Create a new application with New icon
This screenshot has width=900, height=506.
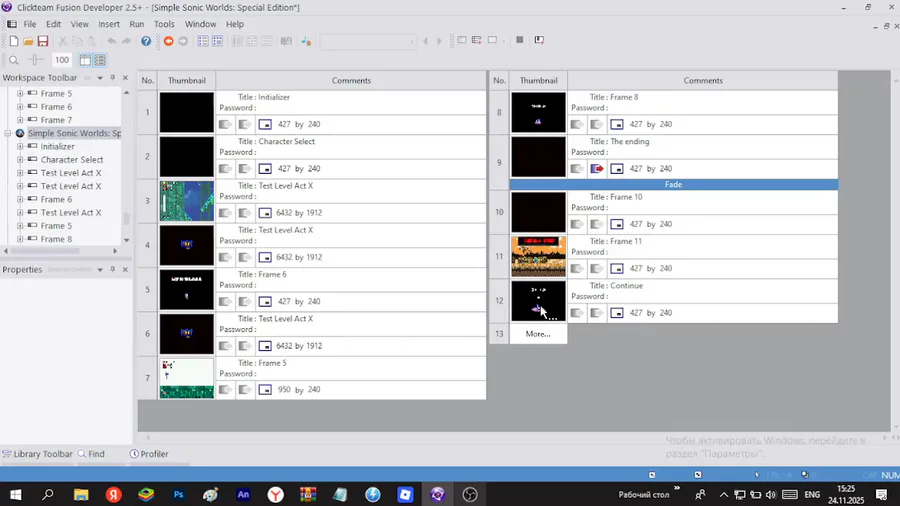click(14, 41)
